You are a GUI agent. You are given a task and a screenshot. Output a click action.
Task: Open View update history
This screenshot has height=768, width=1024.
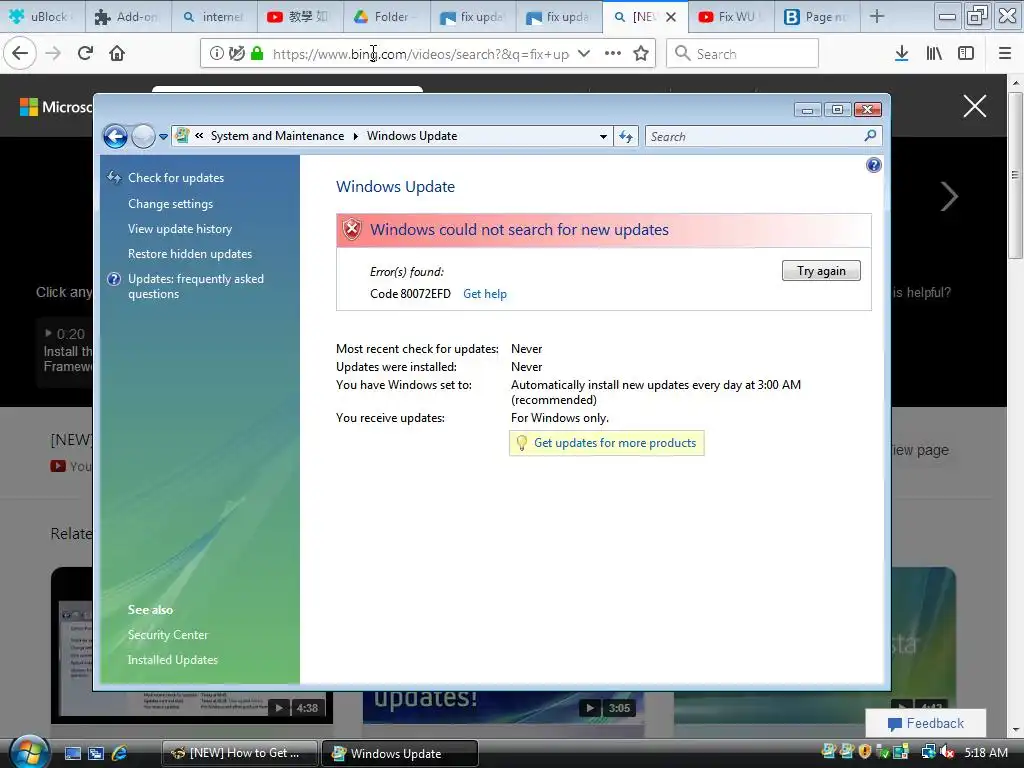tap(180, 229)
